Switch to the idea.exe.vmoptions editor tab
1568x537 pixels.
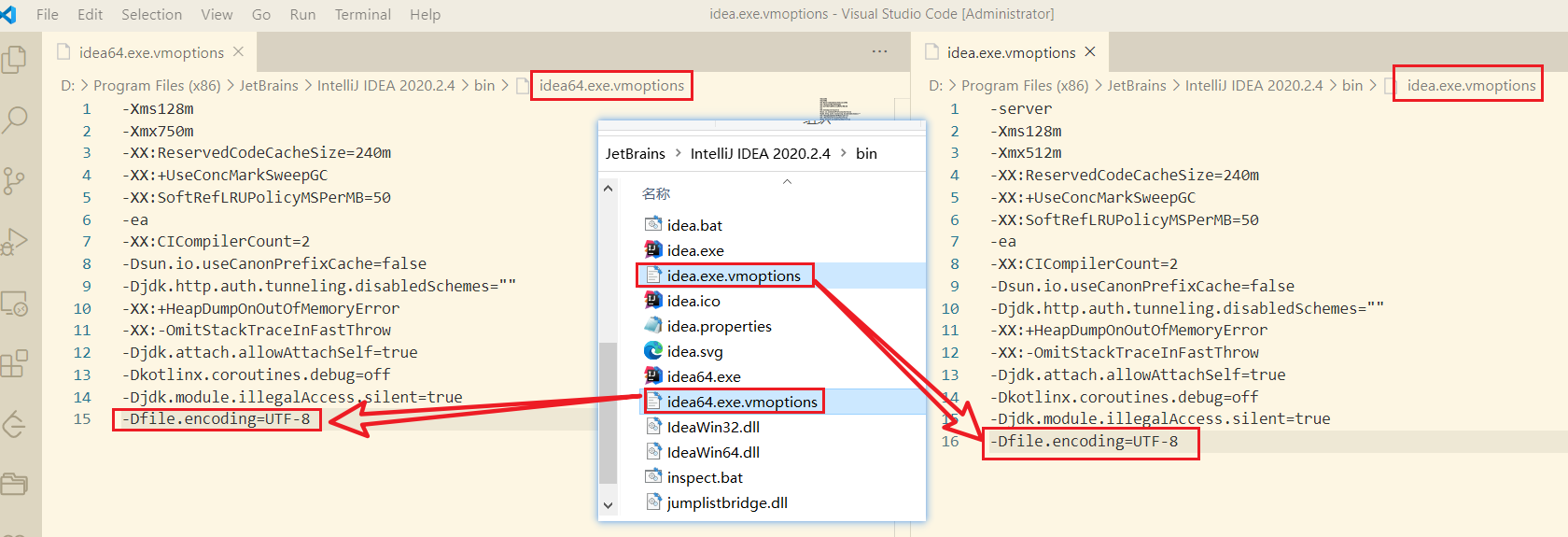coord(1010,52)
